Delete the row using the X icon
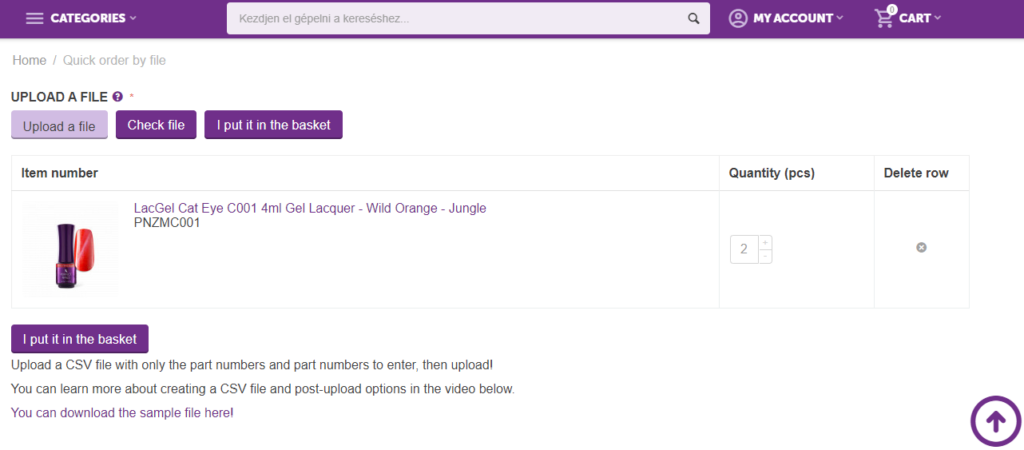The image size is (1024, 450). 921,247
